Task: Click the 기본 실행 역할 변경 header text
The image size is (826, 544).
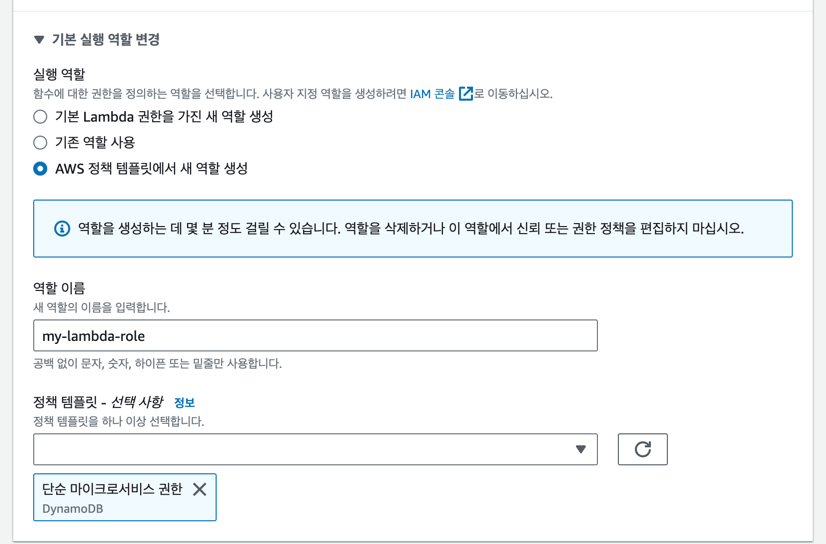Action: click(105, 39)
